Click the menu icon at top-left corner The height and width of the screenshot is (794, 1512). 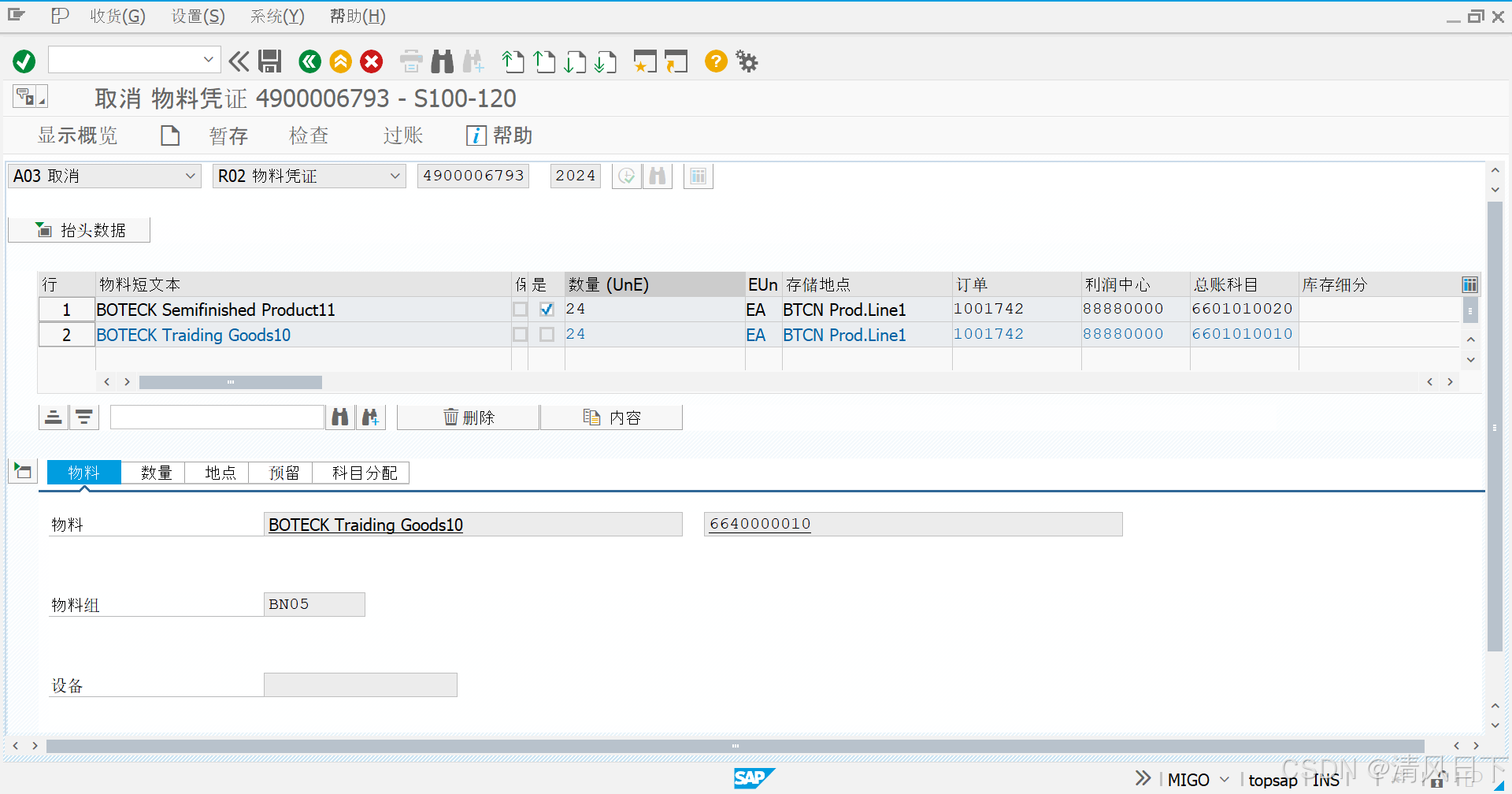point(17,16)
